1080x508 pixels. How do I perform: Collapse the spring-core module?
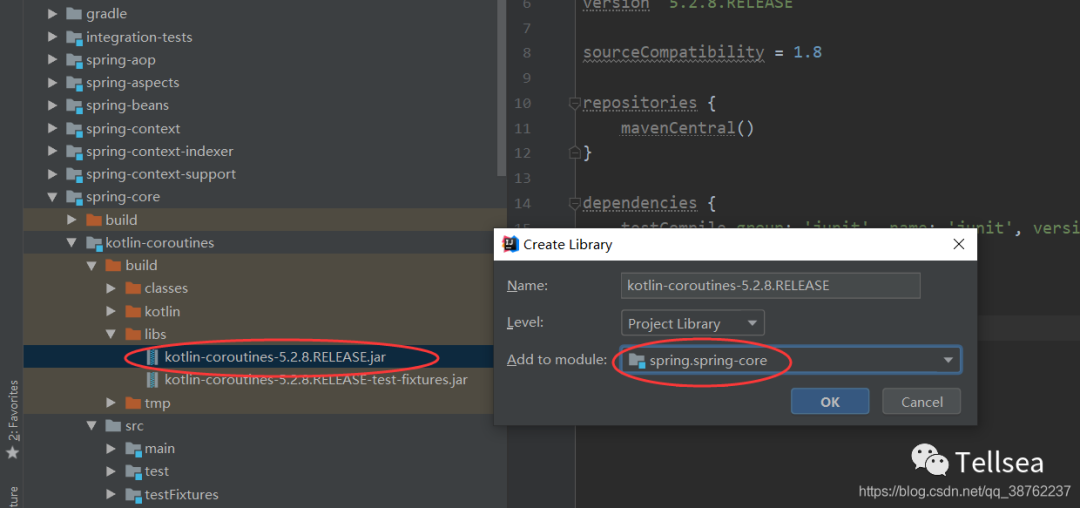[x=52, y=197]
